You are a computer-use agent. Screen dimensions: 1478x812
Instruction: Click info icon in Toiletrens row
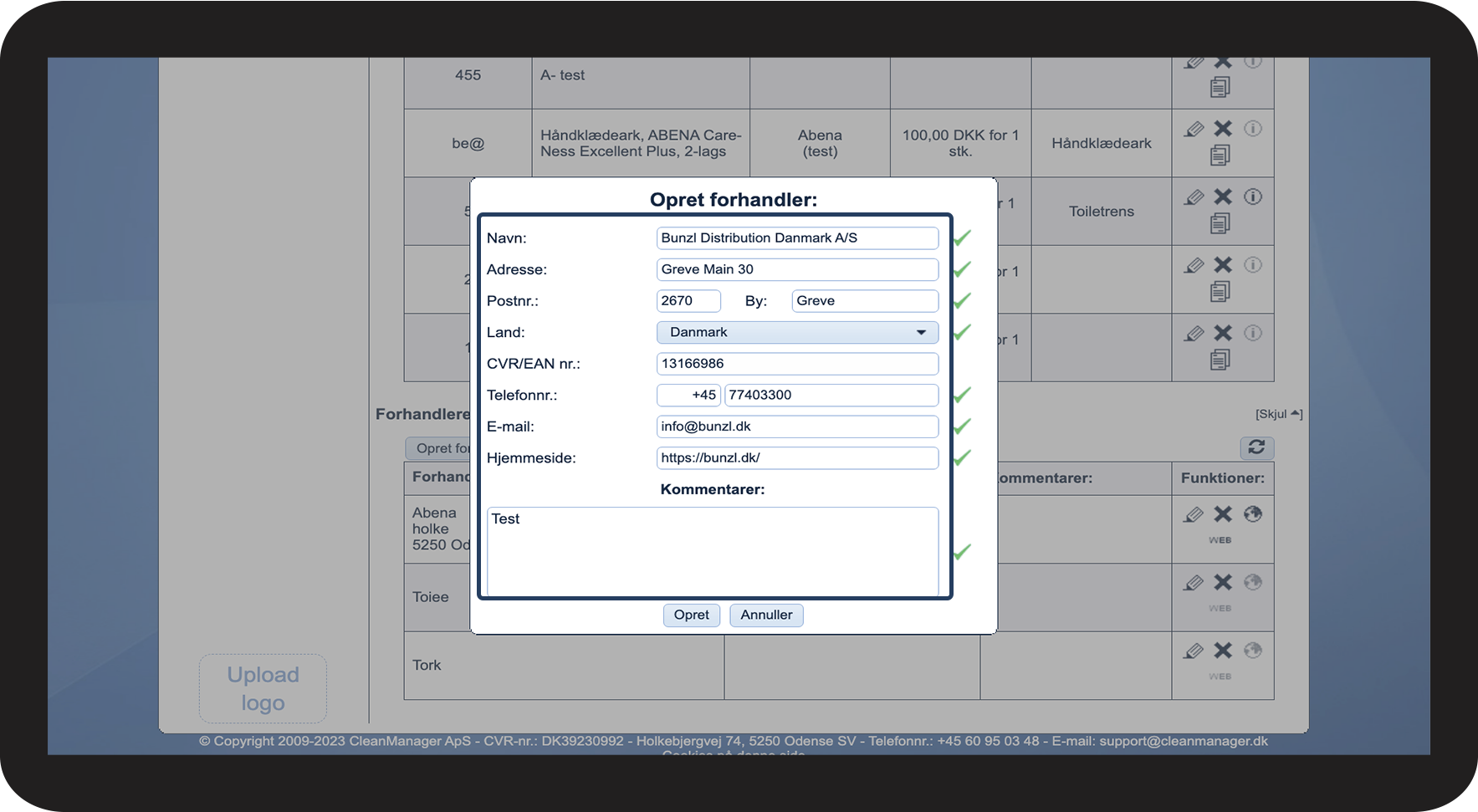(1252, 197)
